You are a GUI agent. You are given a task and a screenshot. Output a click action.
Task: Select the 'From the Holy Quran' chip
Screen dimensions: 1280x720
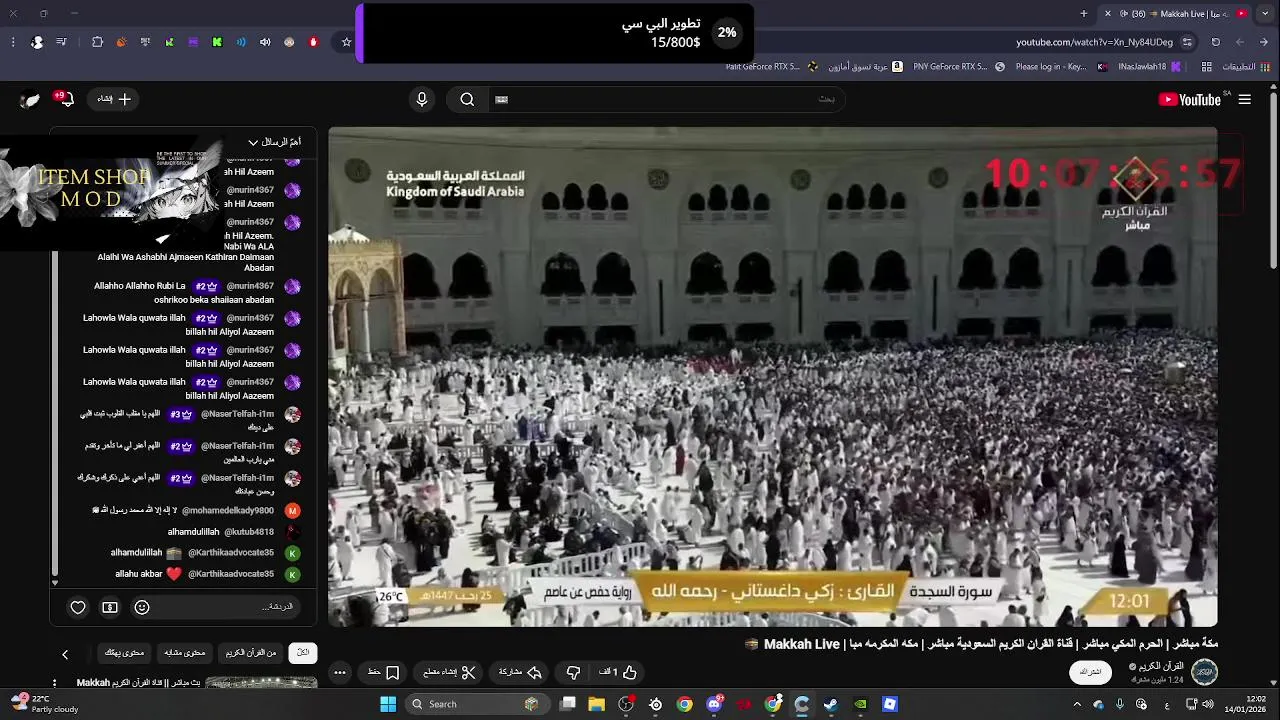(251, 653)
